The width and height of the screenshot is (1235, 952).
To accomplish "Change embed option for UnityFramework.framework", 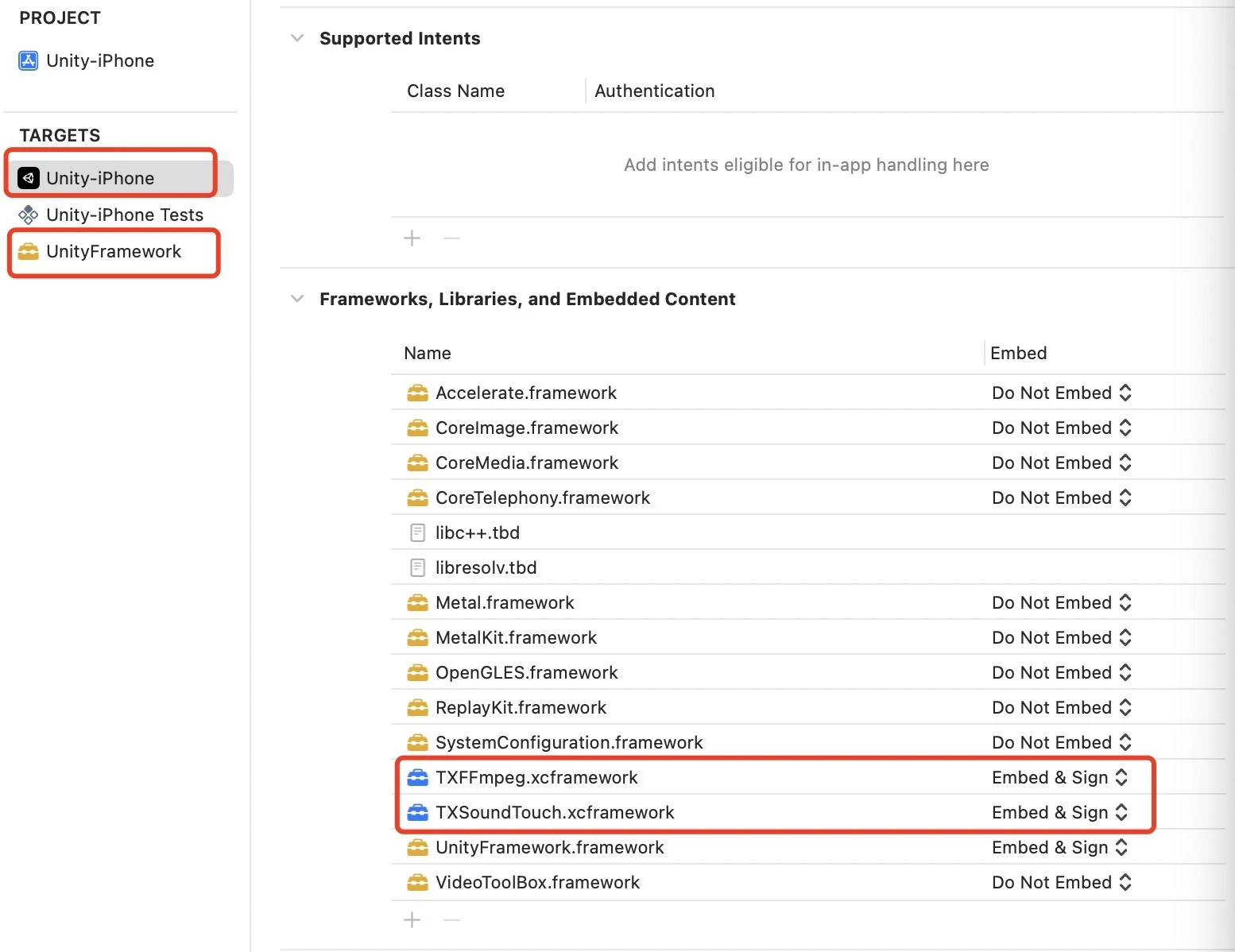I will point(1060,847).
